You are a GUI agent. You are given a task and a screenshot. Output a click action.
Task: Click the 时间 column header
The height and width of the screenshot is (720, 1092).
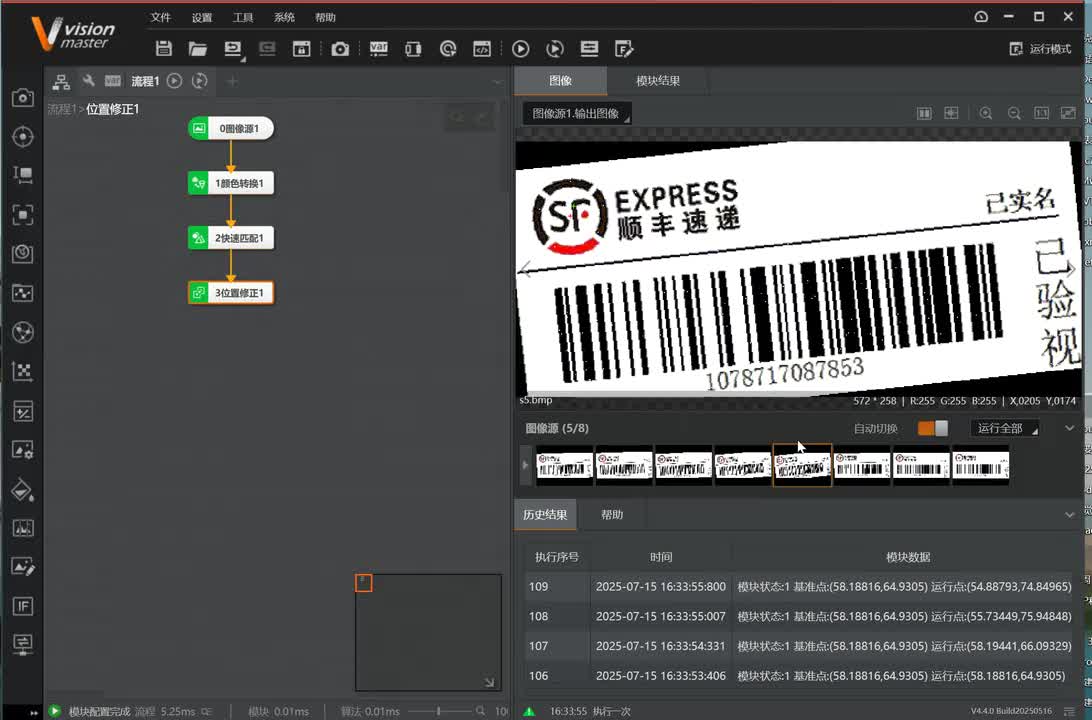(661, 557)
